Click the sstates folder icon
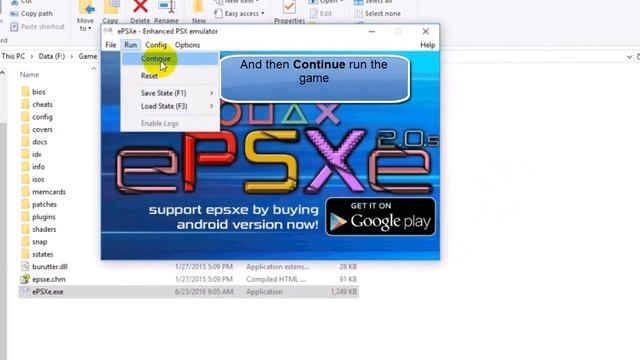Screen dimensions: 640x360 point(25,254)
